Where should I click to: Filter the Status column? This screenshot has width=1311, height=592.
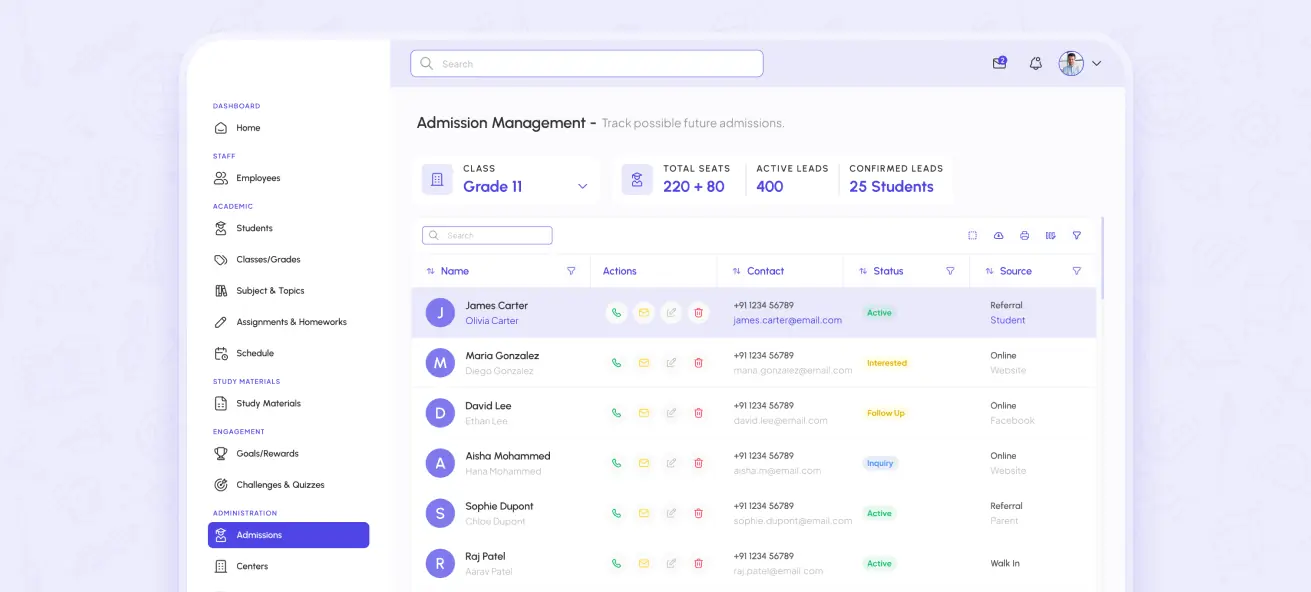pyautogui.click(x=950, y=271)
